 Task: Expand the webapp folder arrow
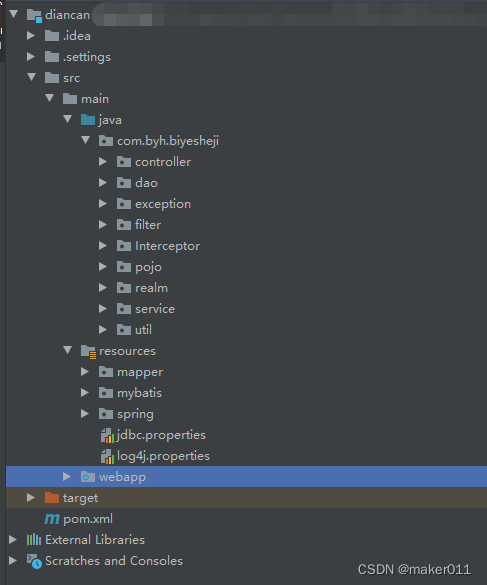(x=67, y=476)
